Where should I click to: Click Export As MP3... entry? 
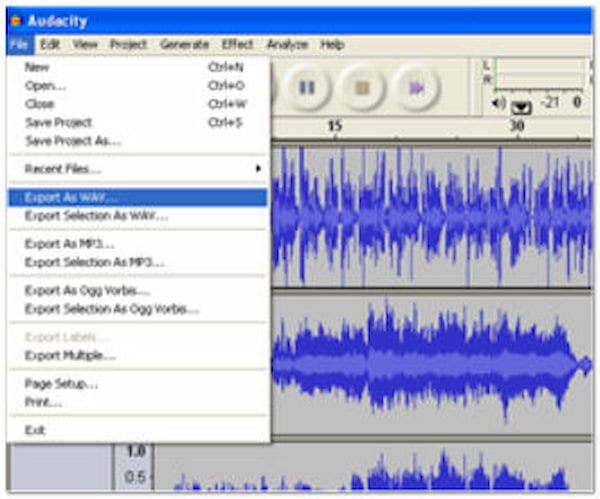(138, 244)
